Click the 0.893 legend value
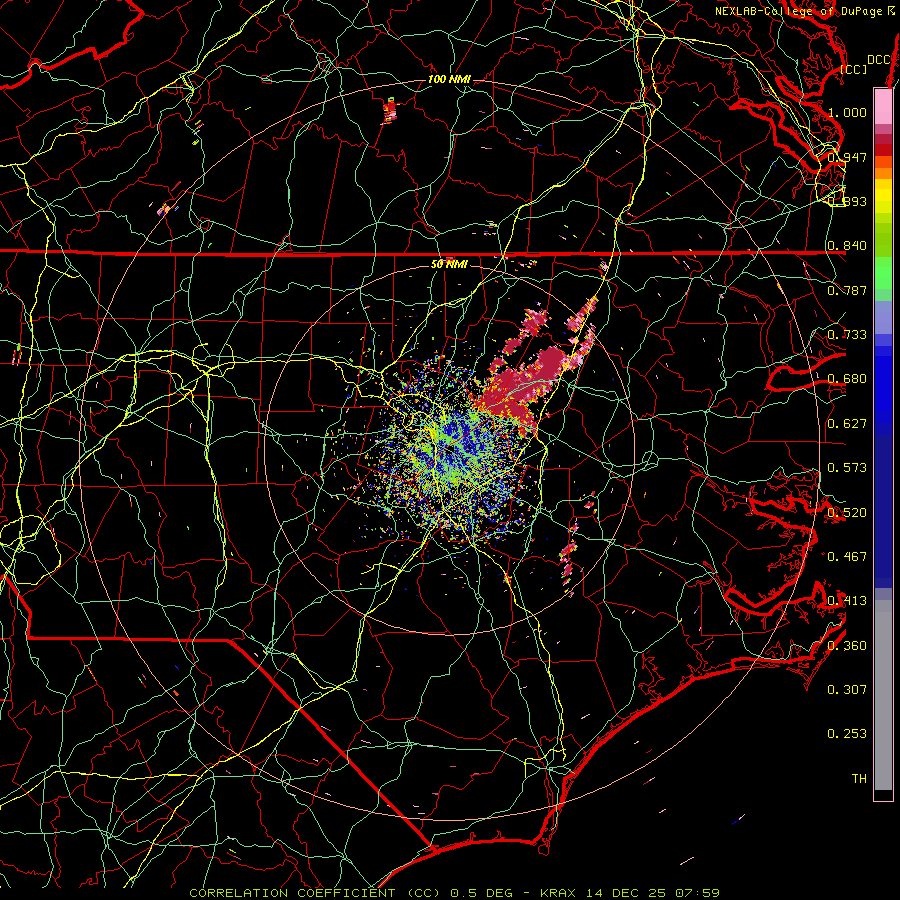Image resolution: width=900 pixels, height=900 pixels. [847, 201]
